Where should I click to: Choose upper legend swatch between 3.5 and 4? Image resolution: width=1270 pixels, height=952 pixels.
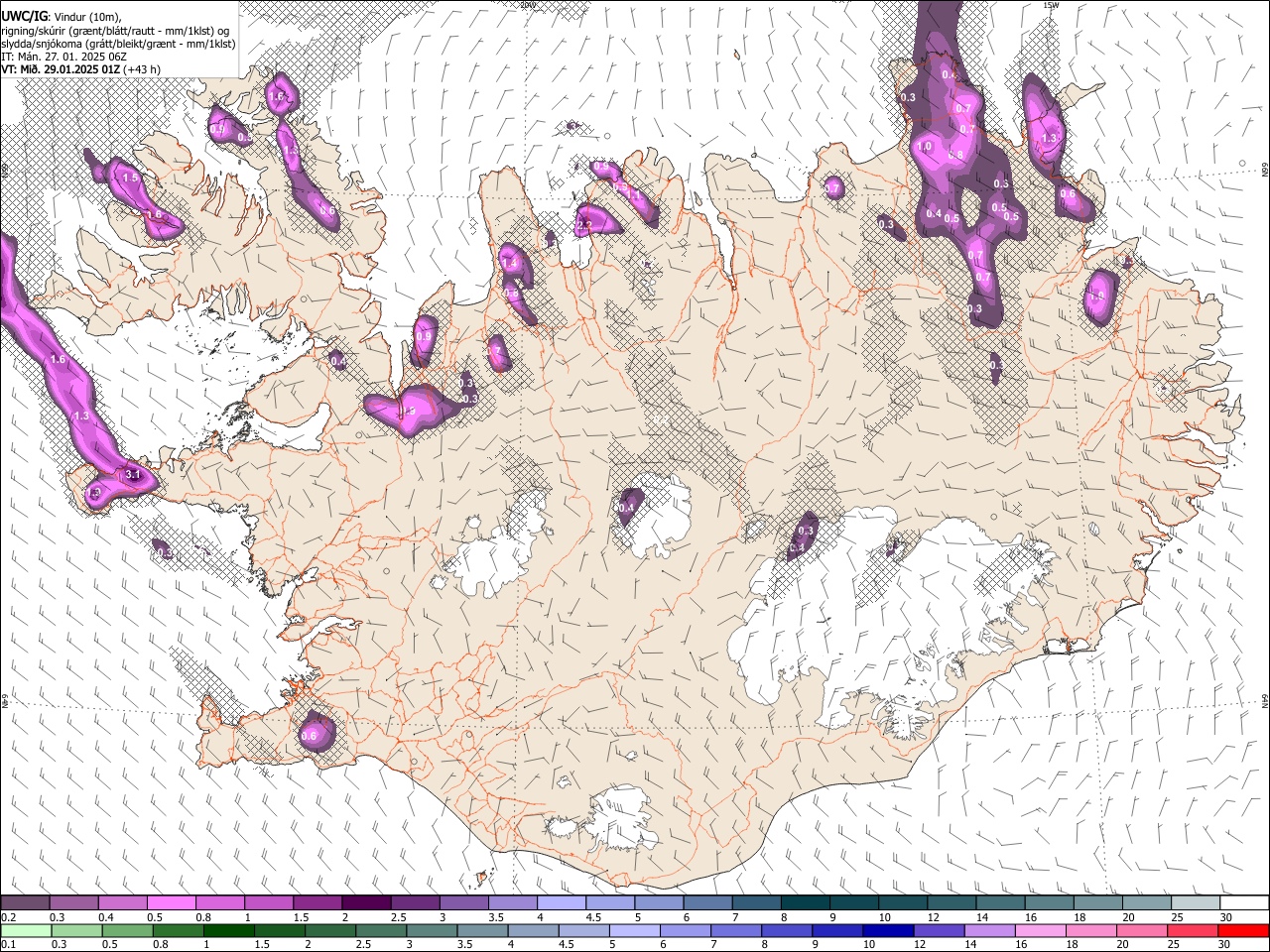(512, 902)
